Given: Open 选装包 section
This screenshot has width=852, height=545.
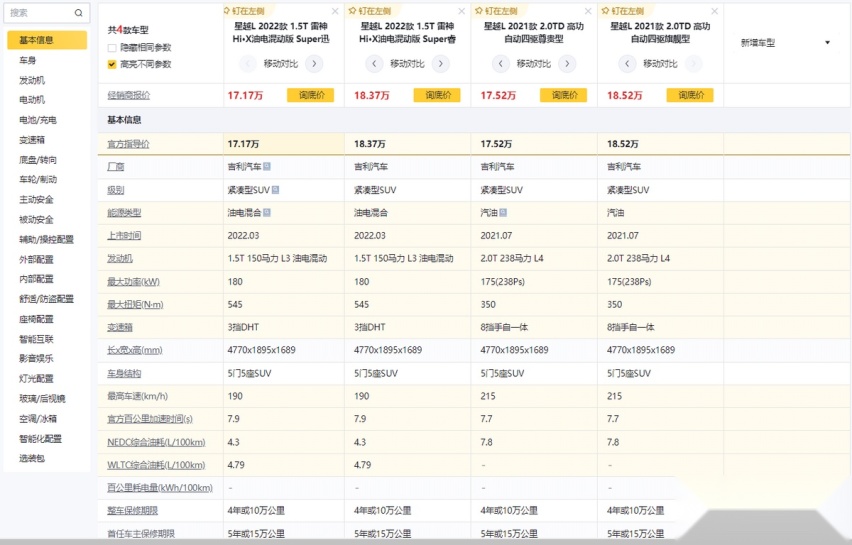Looking at the screenshot, I should pyautogui.click(x=32, y=458).
